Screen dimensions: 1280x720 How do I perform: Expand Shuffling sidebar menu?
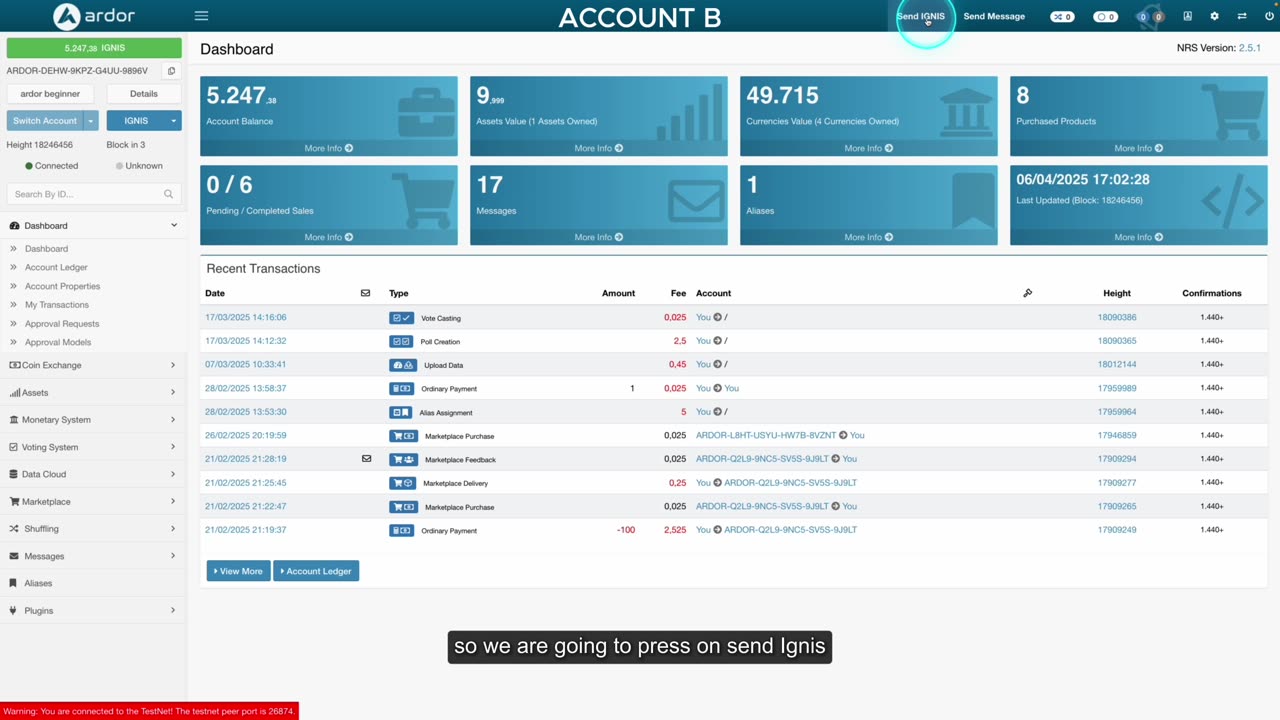[x=94, y=529]
